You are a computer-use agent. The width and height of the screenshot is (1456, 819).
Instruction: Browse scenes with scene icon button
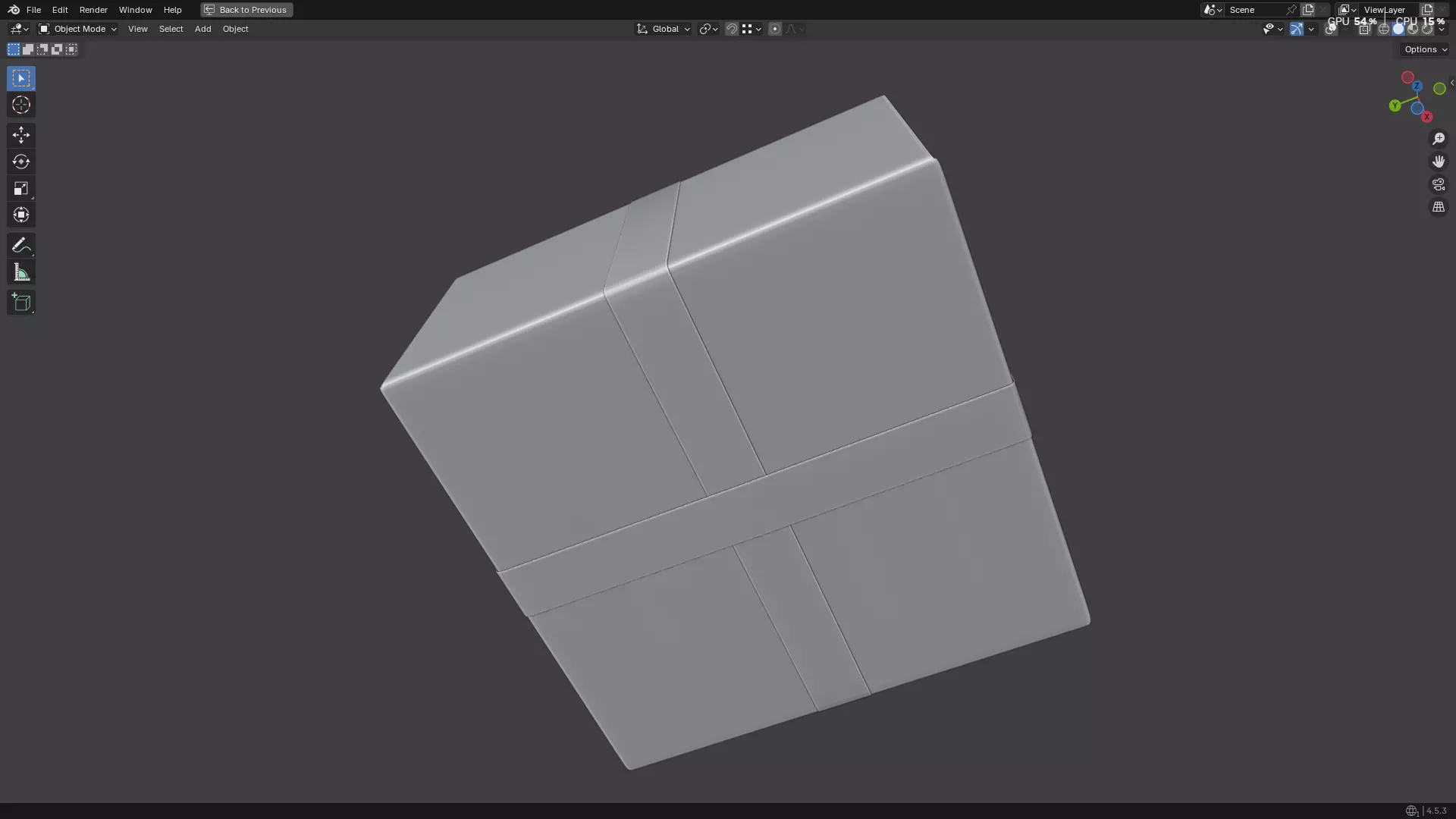coord(1212,10)
